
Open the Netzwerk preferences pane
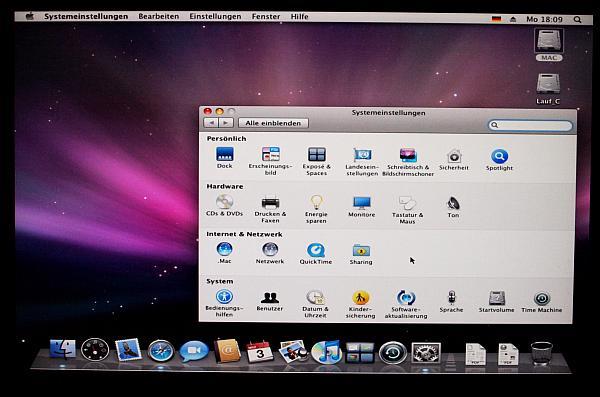tap(270, 253)
